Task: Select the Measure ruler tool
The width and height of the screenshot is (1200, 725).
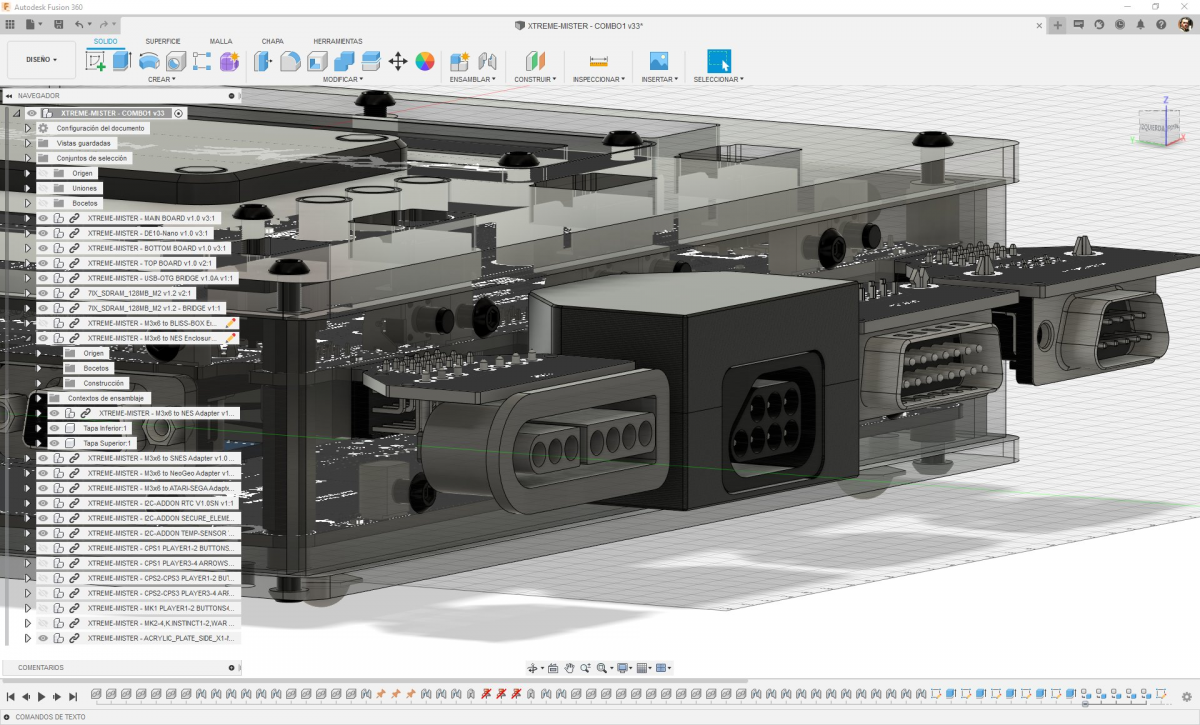Action: point(599,61)
